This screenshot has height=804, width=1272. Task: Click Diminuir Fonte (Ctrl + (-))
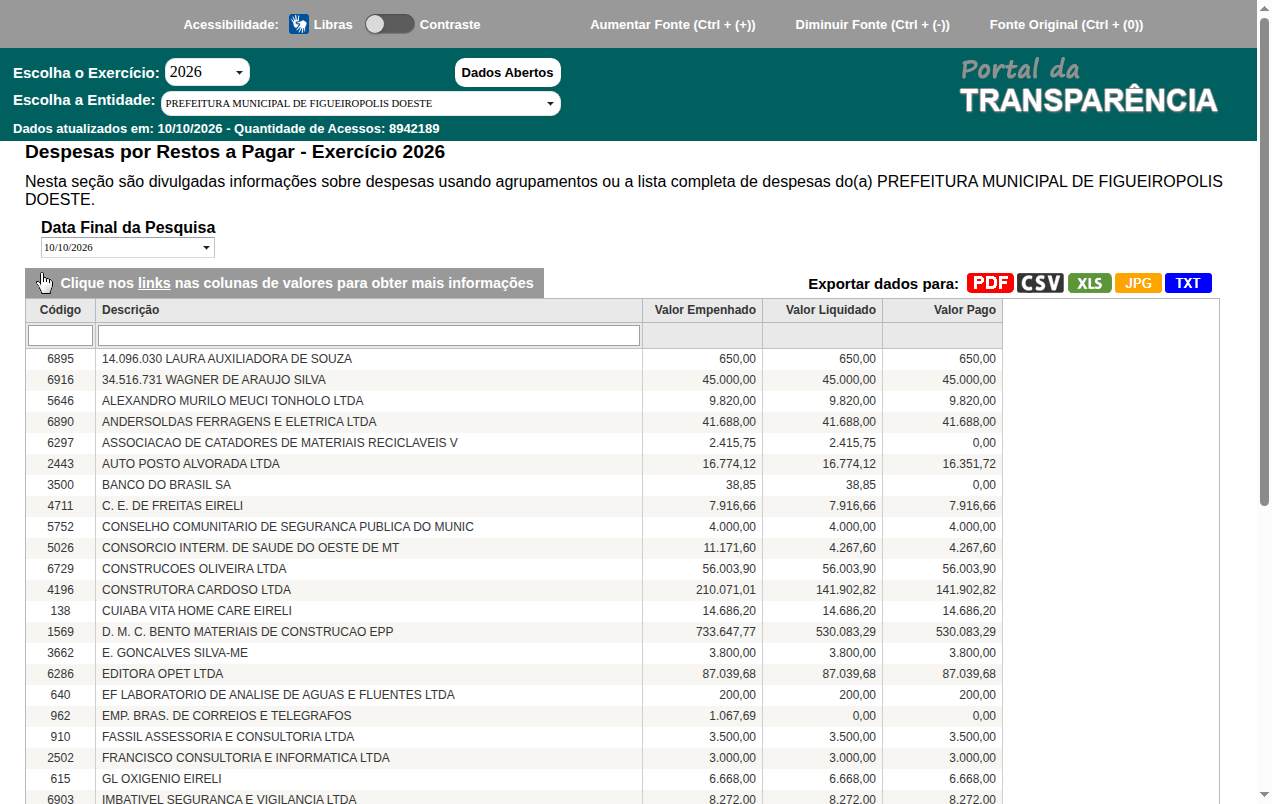coord(872,24)
